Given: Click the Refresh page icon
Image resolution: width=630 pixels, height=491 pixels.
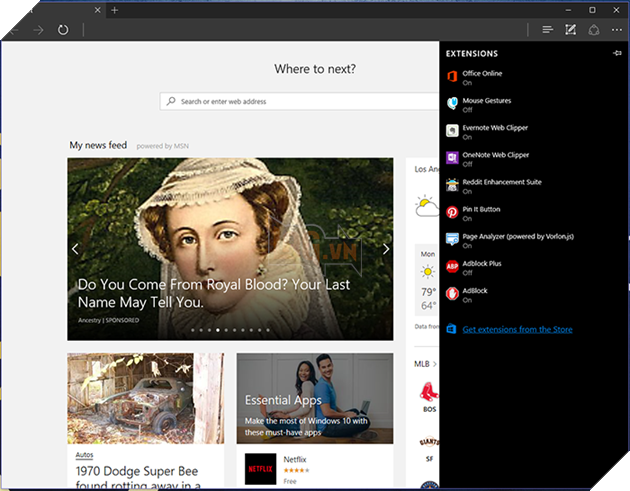Looking at the screenshot, I should [63, 30].
